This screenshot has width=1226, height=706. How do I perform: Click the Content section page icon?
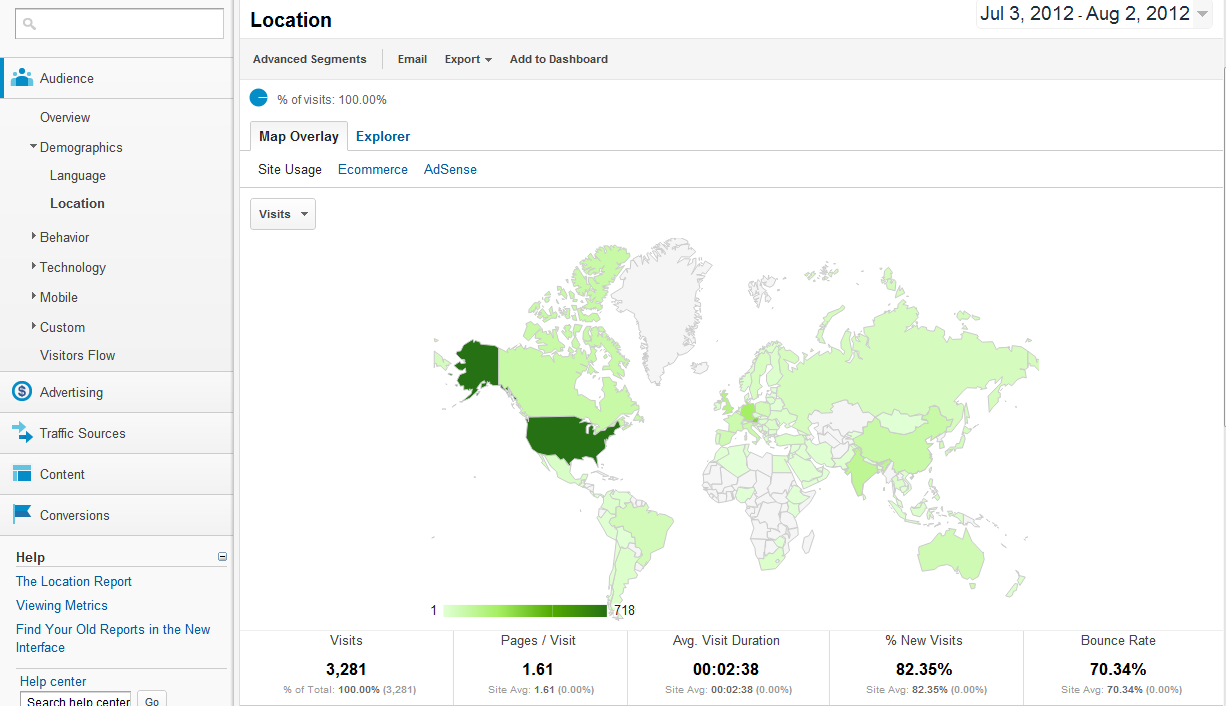click(x=22, y=474)
